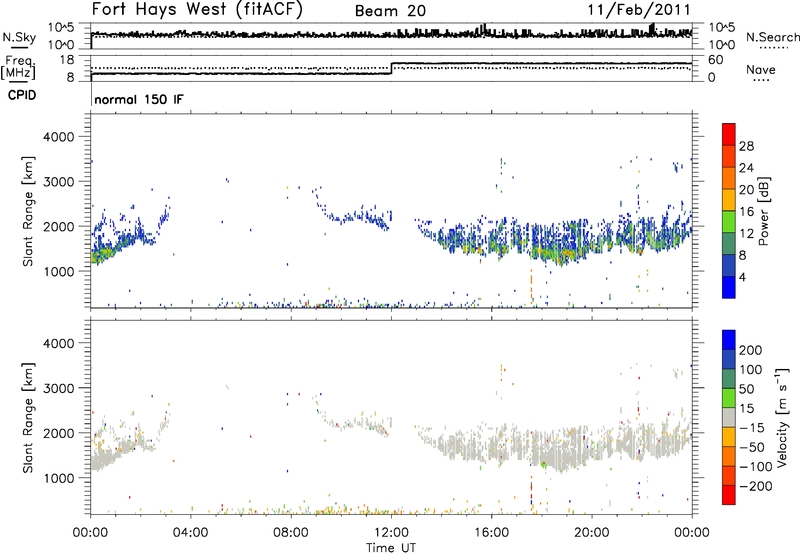Click the '04:00' time axis tick label

(190, 533)
